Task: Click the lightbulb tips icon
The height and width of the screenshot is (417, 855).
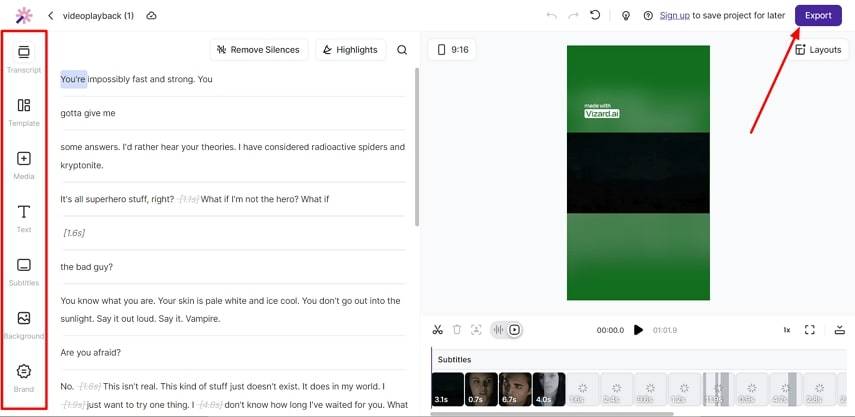Action: coord(626,16)
